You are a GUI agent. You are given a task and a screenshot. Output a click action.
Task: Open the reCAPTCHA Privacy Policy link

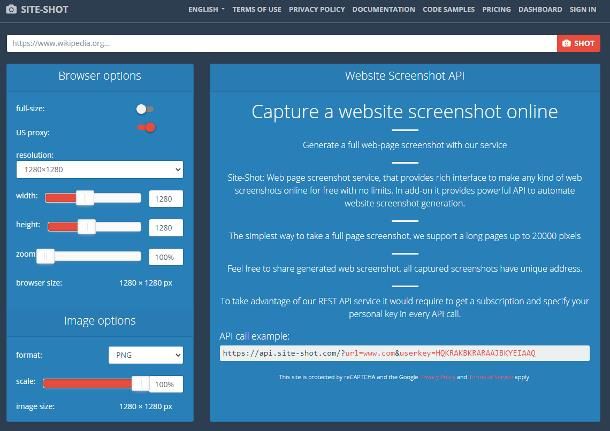coord(438,377)
